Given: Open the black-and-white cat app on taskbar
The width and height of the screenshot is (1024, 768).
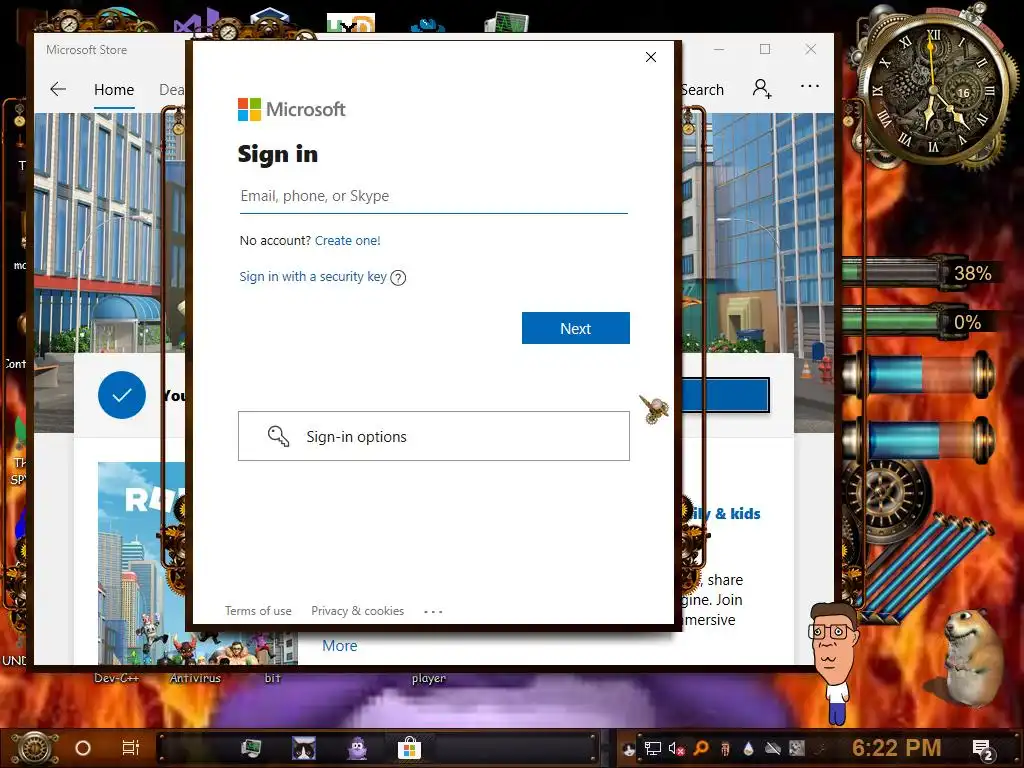Looking at the screenshot, I should [304, 748].
